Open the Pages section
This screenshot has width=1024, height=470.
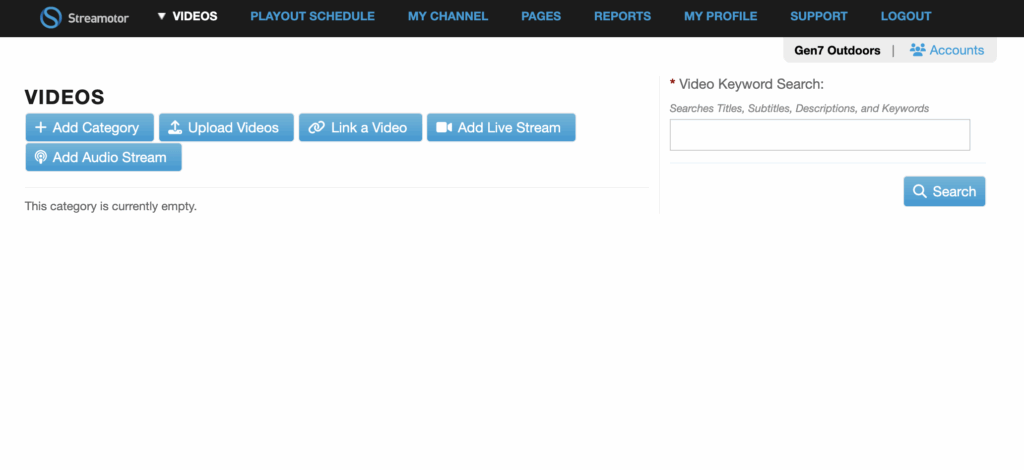click(541, 17)
